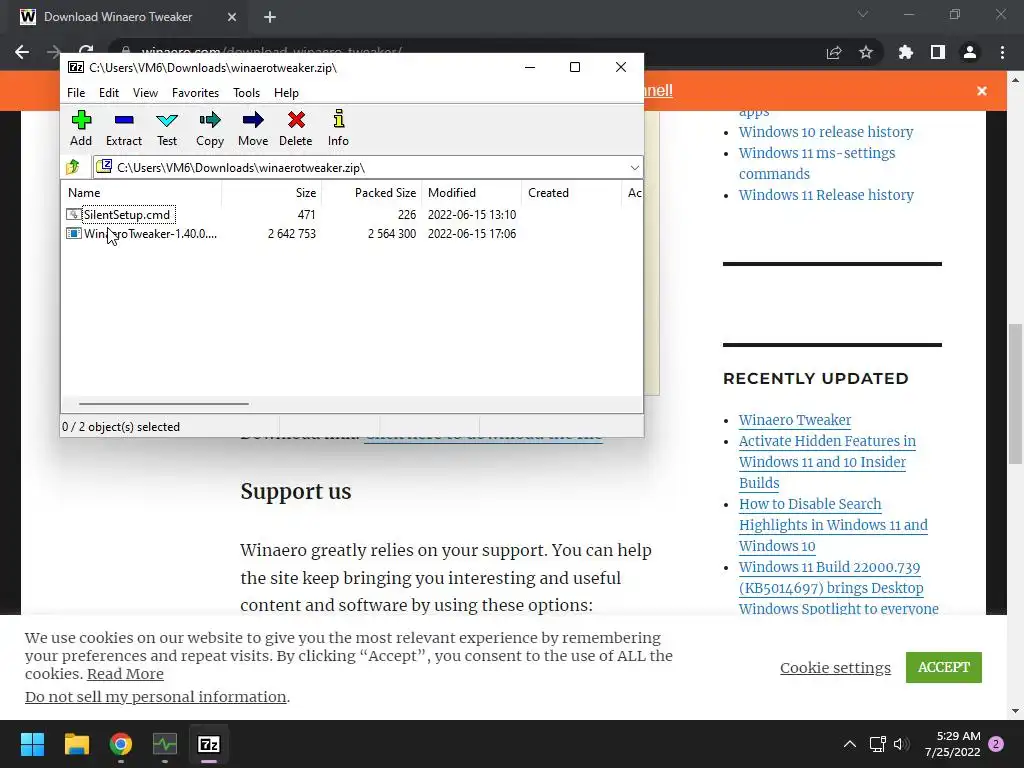
Task: Click the WinaeroTweaker installer file icon
Action: (74, 233)
